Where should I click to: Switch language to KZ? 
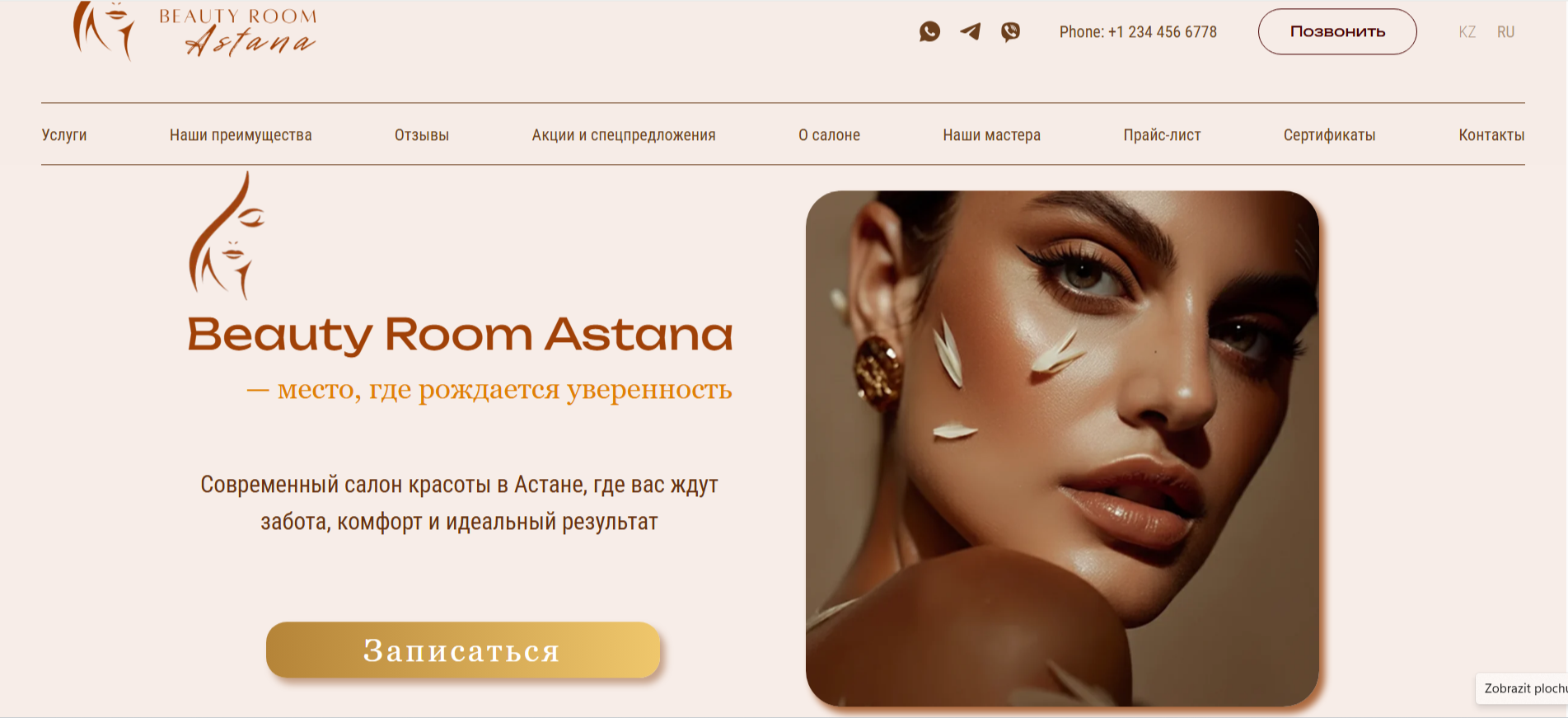click(x=1467, y=32)
